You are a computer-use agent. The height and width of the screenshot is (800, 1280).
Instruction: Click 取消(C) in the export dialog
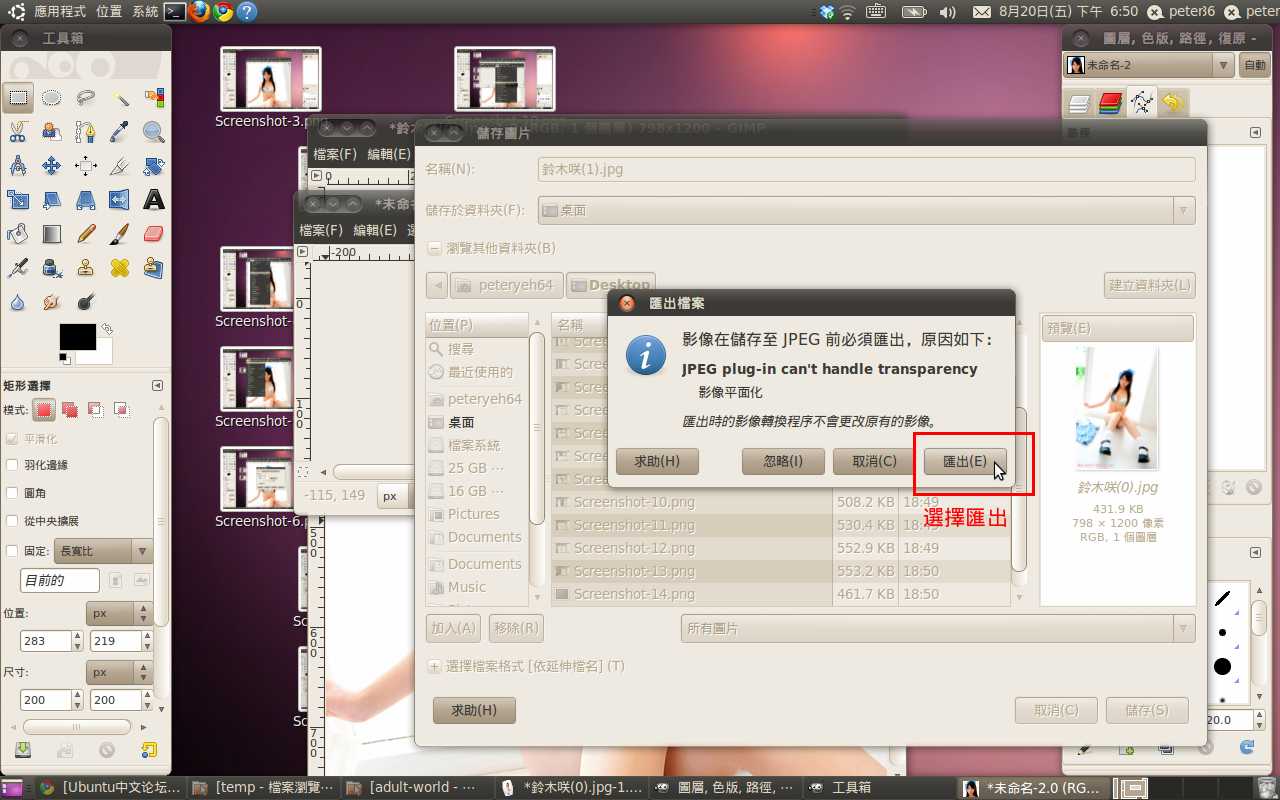coord(874,461)
